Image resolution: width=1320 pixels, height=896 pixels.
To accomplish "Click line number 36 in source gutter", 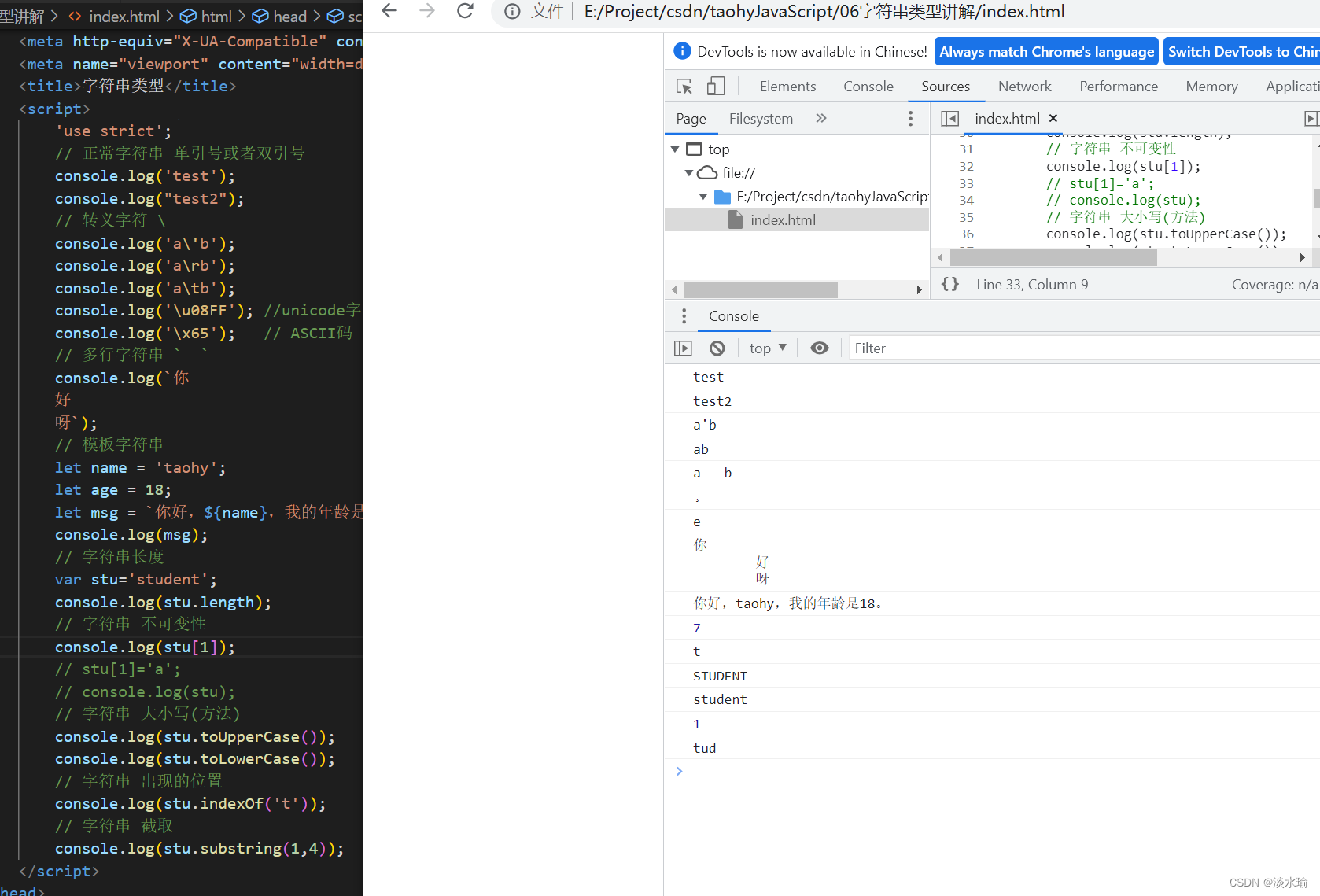I will [966, 234].
